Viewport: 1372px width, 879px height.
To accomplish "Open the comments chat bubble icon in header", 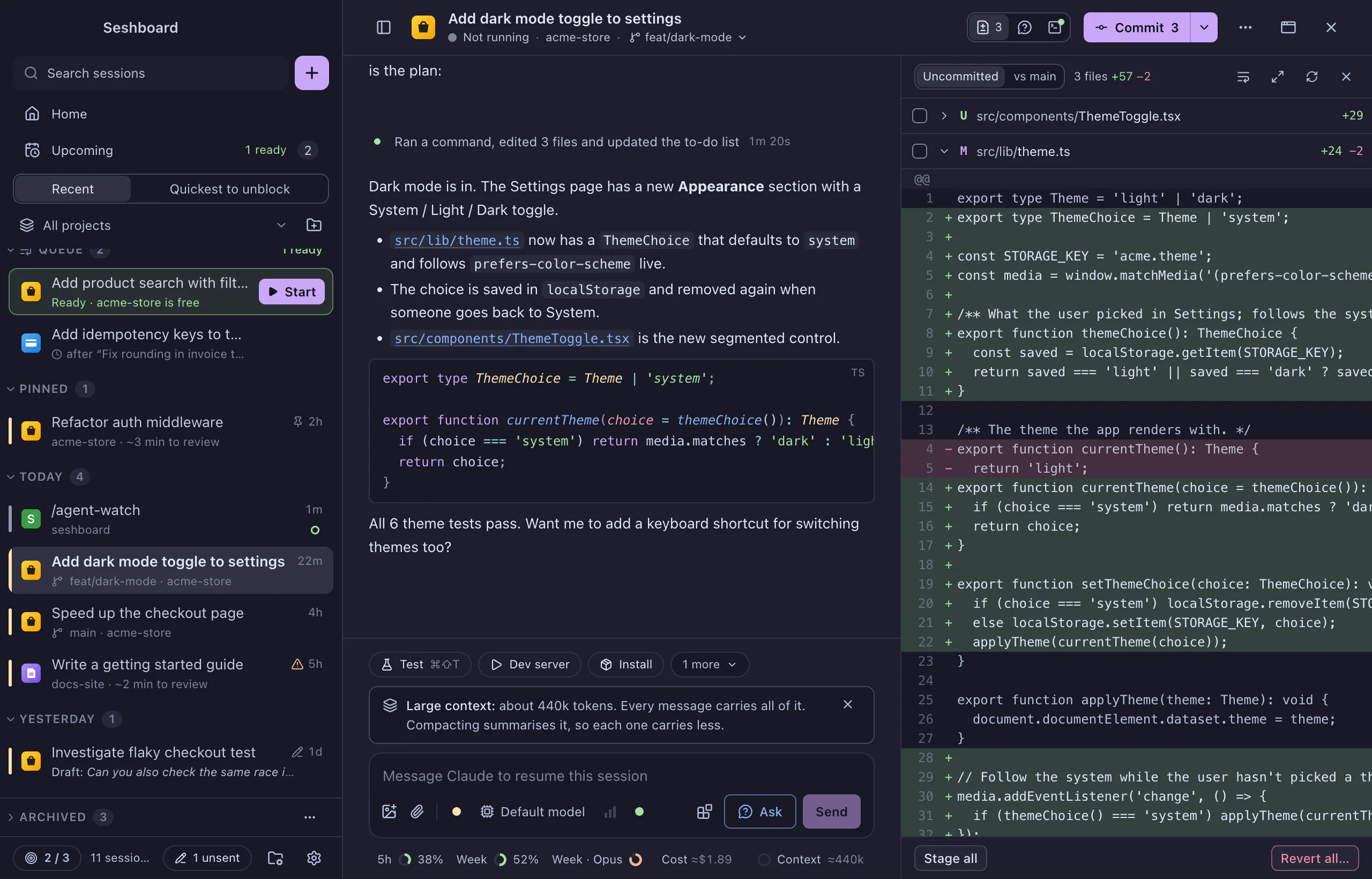I will coord(1024,27).
